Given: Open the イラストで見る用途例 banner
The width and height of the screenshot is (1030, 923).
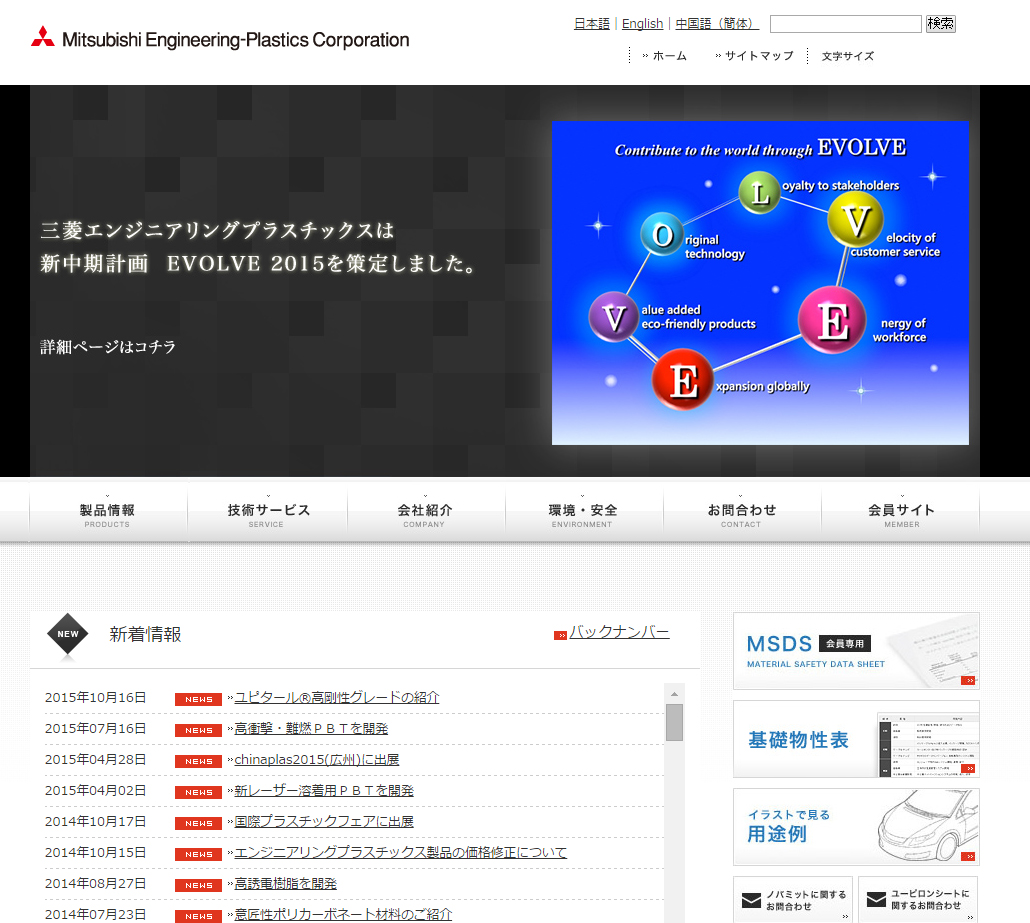Looking at the screenshot, I should coord(856,827).
